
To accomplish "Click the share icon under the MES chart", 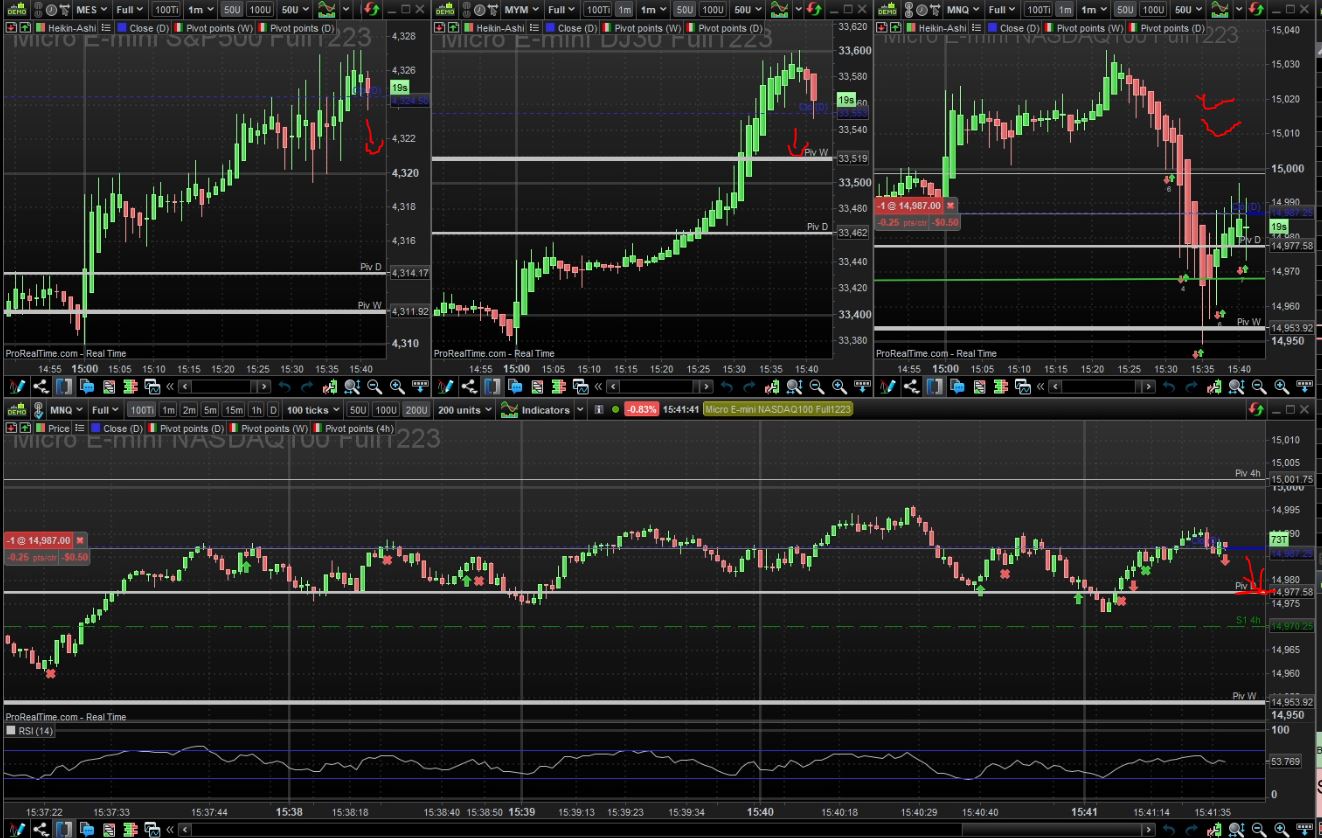I will (x=40, y=386).
